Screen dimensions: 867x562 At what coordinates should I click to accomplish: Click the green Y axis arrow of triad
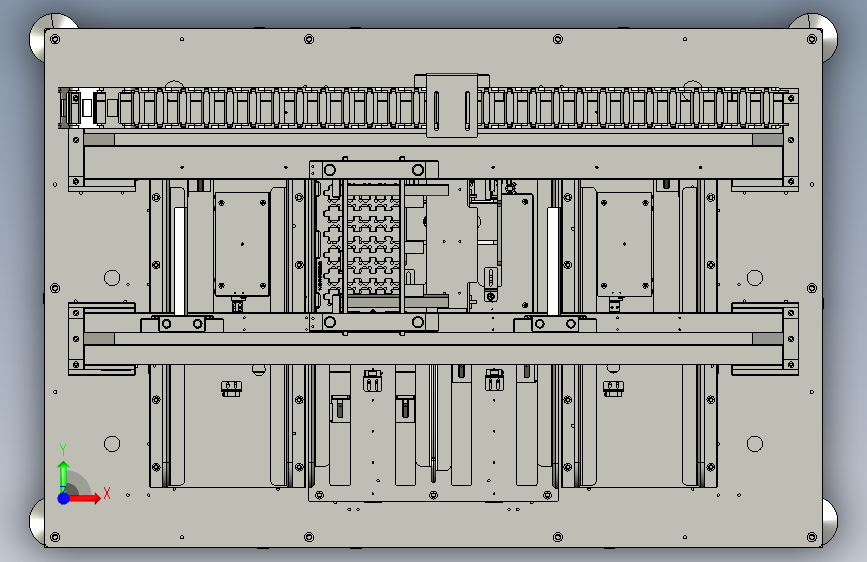64,476
